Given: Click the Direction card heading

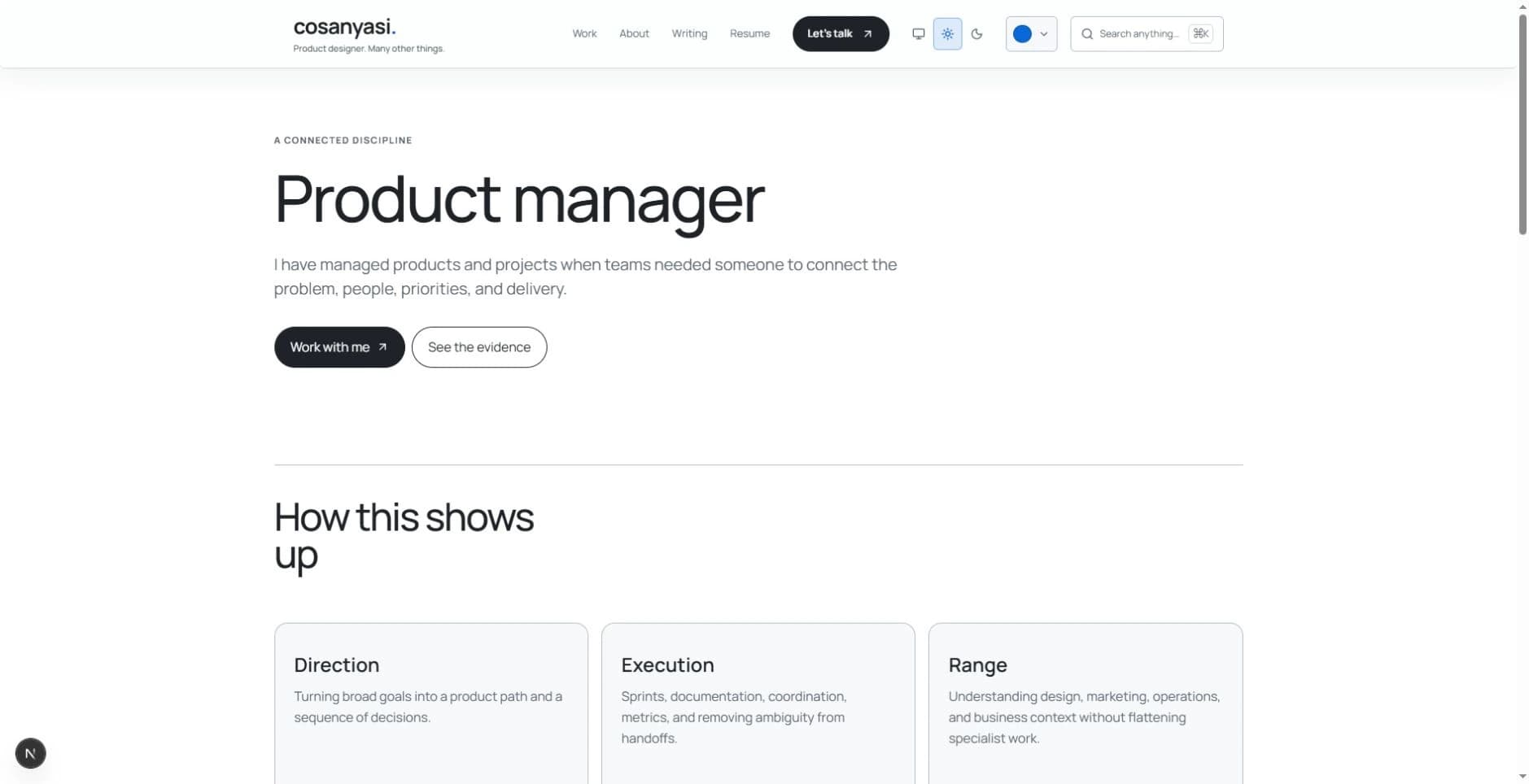Looking at the screenshot, I should (x=337, y=665).
